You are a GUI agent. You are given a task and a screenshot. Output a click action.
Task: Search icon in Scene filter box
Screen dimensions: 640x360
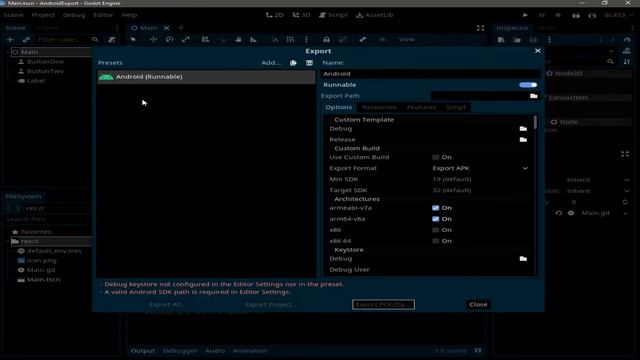point(95,40)
